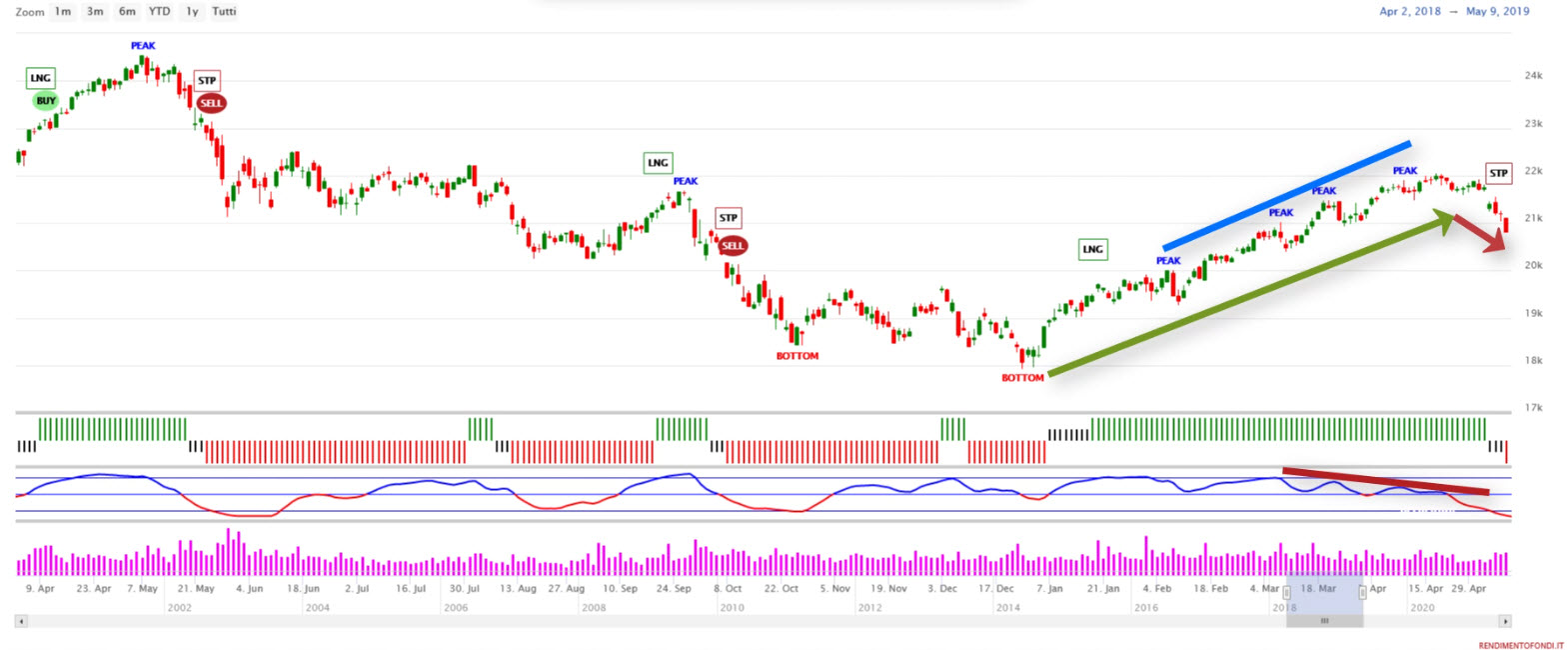Select the 6m zoom option
Viewport: 1568px width, 650px height.
coord(127,12)
